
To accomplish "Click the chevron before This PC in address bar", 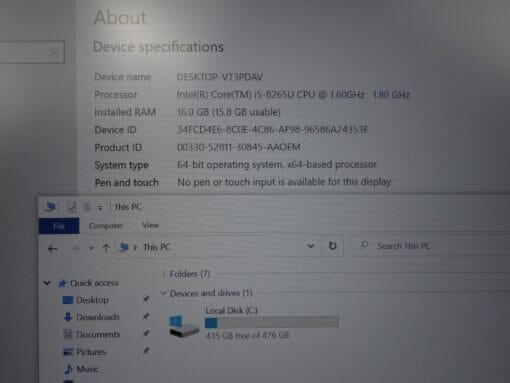I will pos(135,247).
